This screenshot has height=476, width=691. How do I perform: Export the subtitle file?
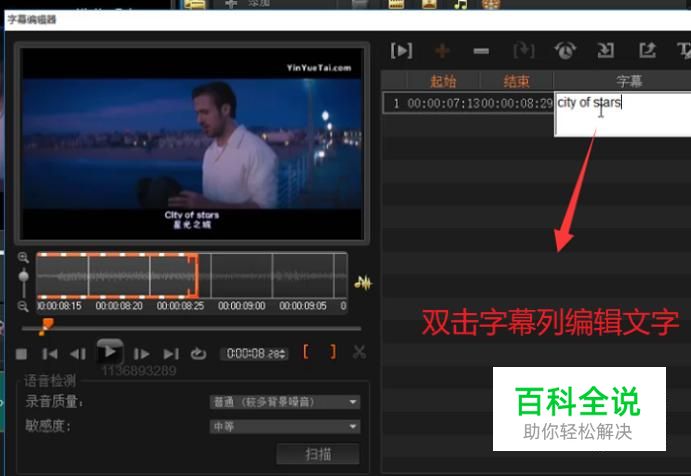(647, 50)
